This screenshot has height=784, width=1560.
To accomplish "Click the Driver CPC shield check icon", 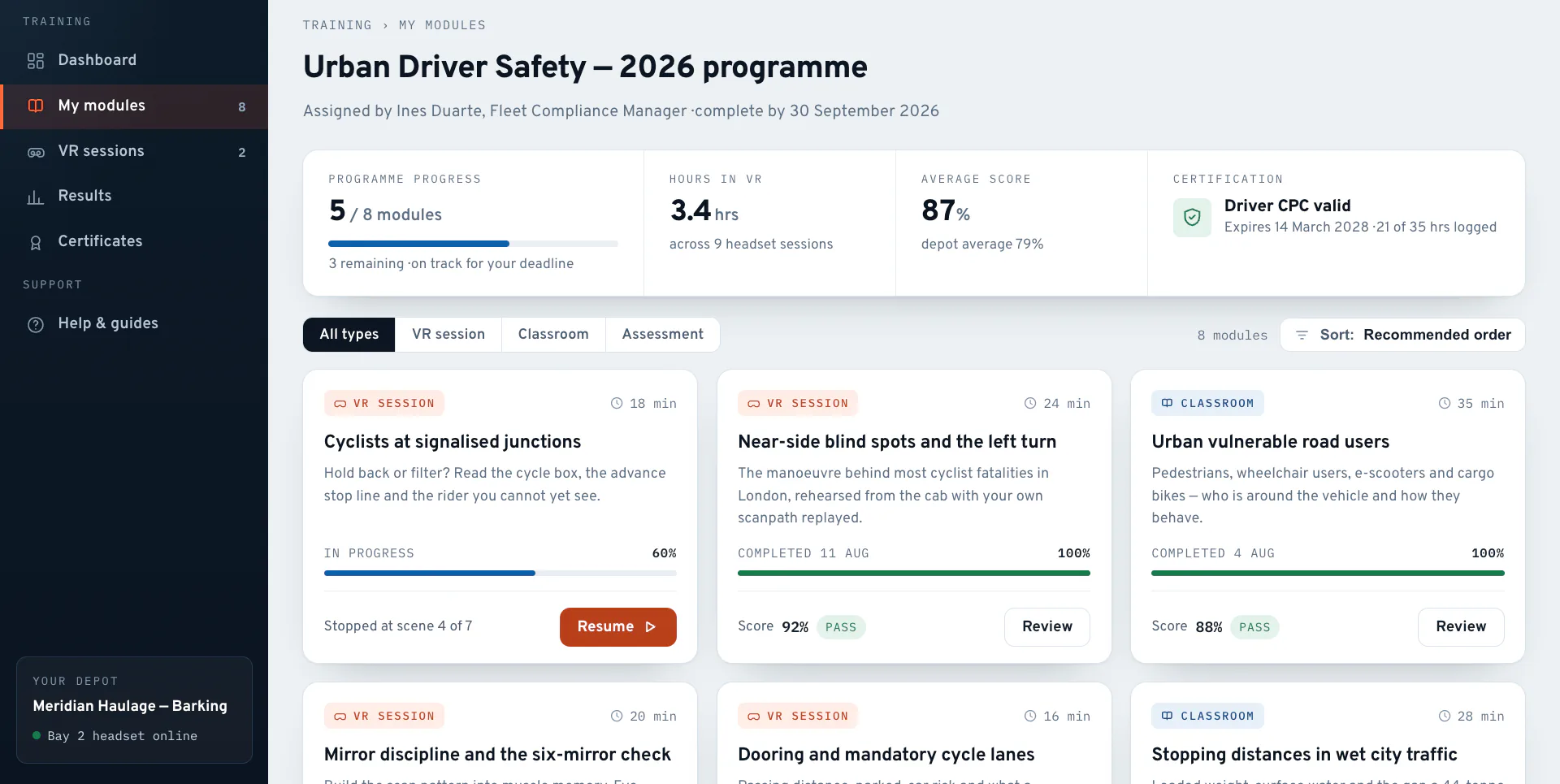I will coord(1192,218).
